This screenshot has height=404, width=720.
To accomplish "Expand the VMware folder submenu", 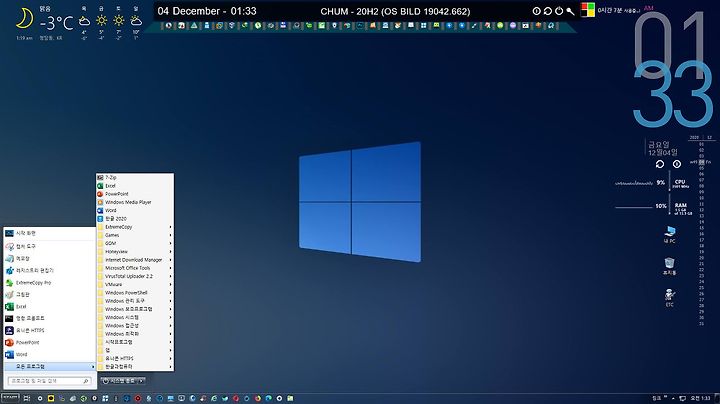I will [135, 285].
